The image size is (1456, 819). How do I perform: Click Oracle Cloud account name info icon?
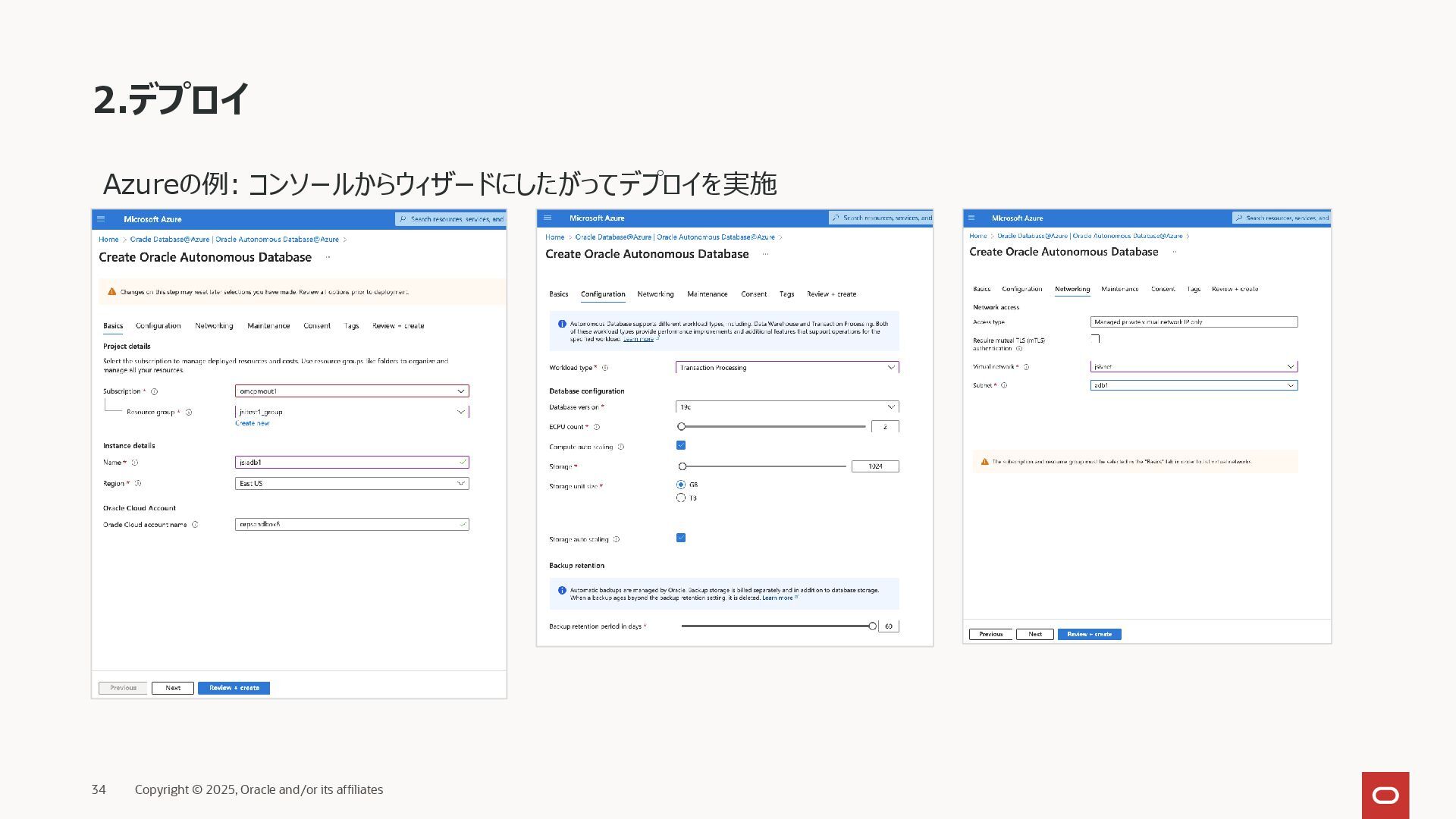[195, 525]
